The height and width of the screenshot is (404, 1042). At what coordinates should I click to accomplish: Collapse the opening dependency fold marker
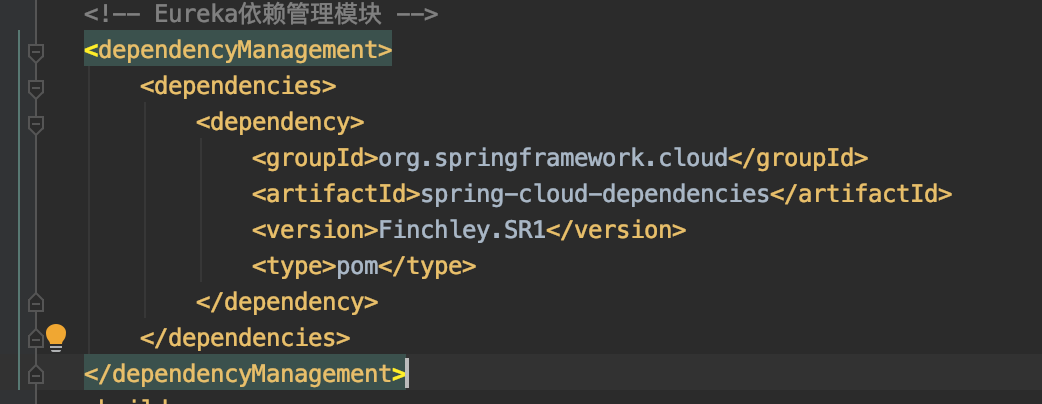coord(36,124)
